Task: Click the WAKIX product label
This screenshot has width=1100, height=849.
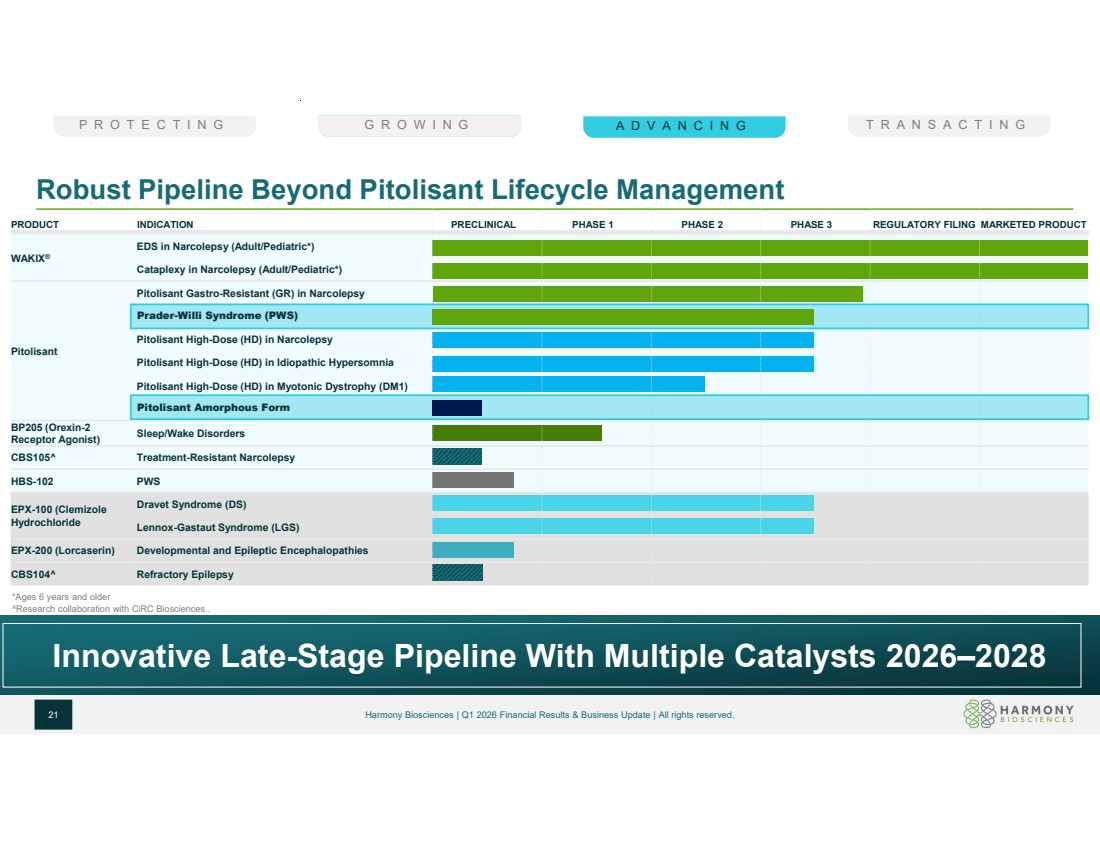Action: (31, 258)
